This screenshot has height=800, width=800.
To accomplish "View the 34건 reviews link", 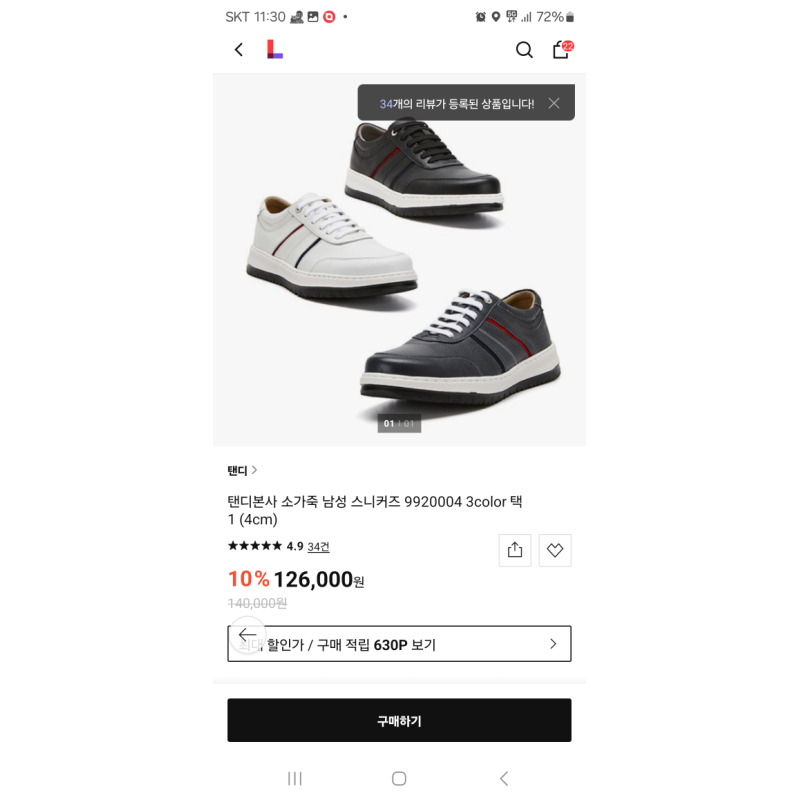I will click(318, 547).
